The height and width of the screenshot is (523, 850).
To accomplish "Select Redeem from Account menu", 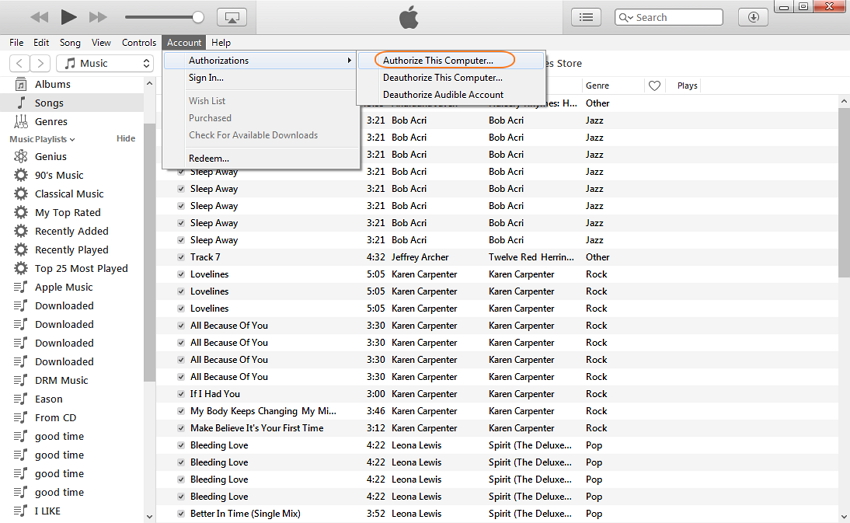I will tap(209, 159).
